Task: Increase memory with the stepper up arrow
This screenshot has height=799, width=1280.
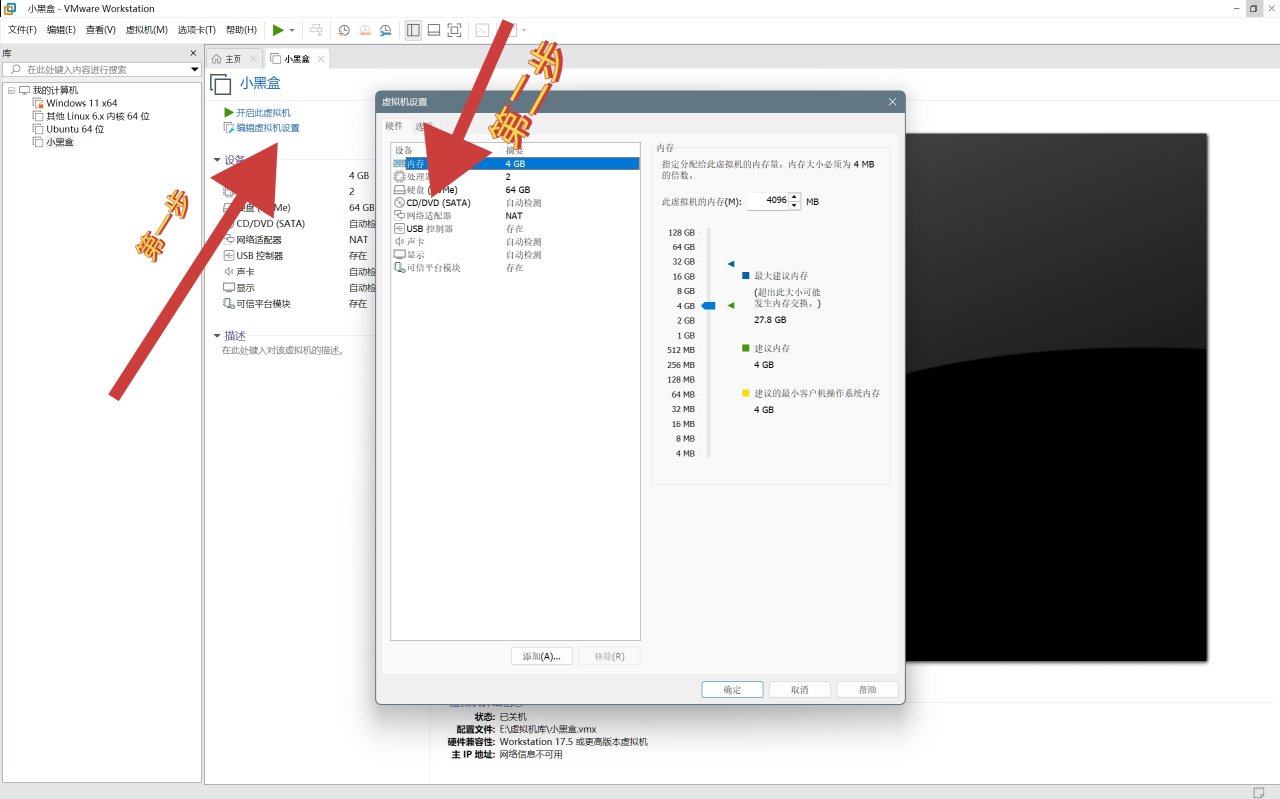Action: (x=795, y=196)
